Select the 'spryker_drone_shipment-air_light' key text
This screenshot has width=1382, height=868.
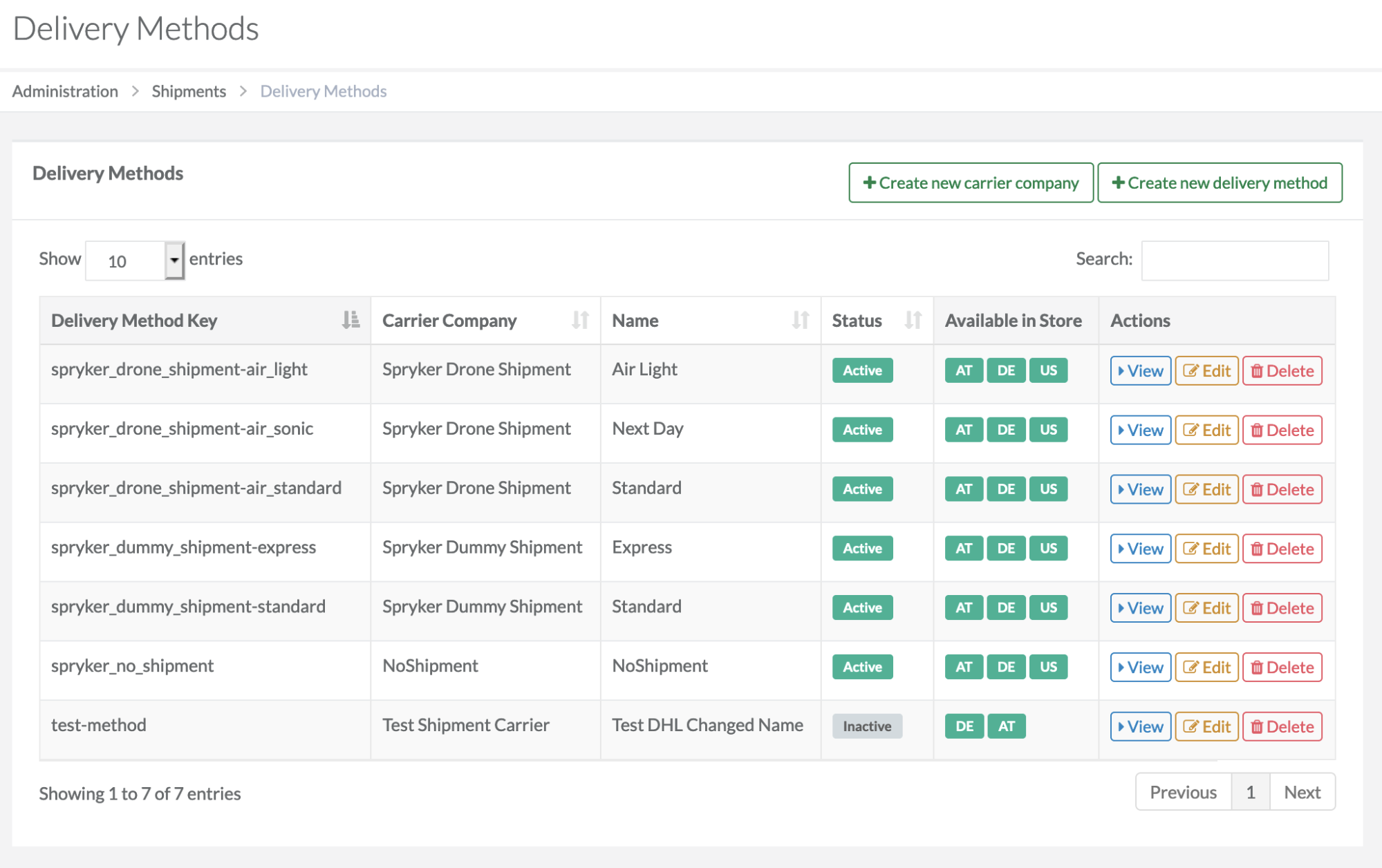click(x=179, y=369)
